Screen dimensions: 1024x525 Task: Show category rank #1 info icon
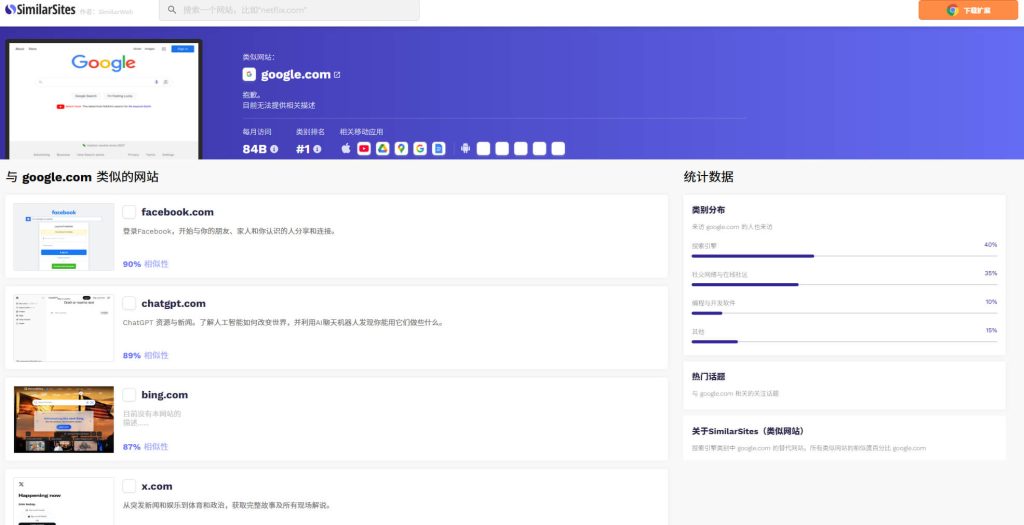tap(317, 149)
